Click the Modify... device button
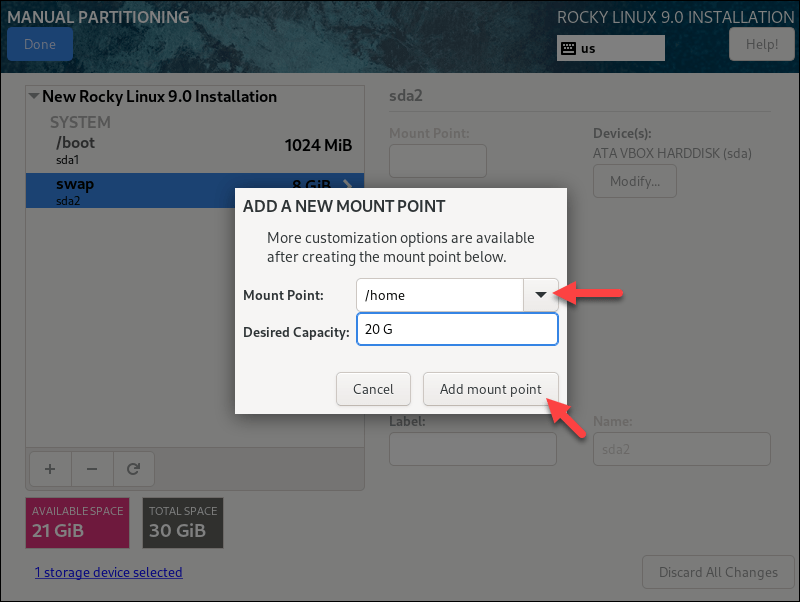Viewport: 800px width, 602px height. click(x=634, y=181)
